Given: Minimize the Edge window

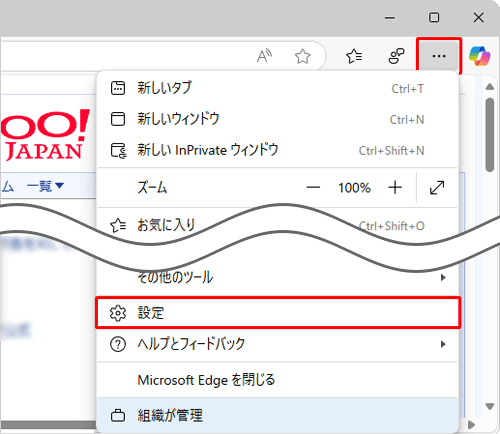Looking at the screenshot, I should pos(390,18).
